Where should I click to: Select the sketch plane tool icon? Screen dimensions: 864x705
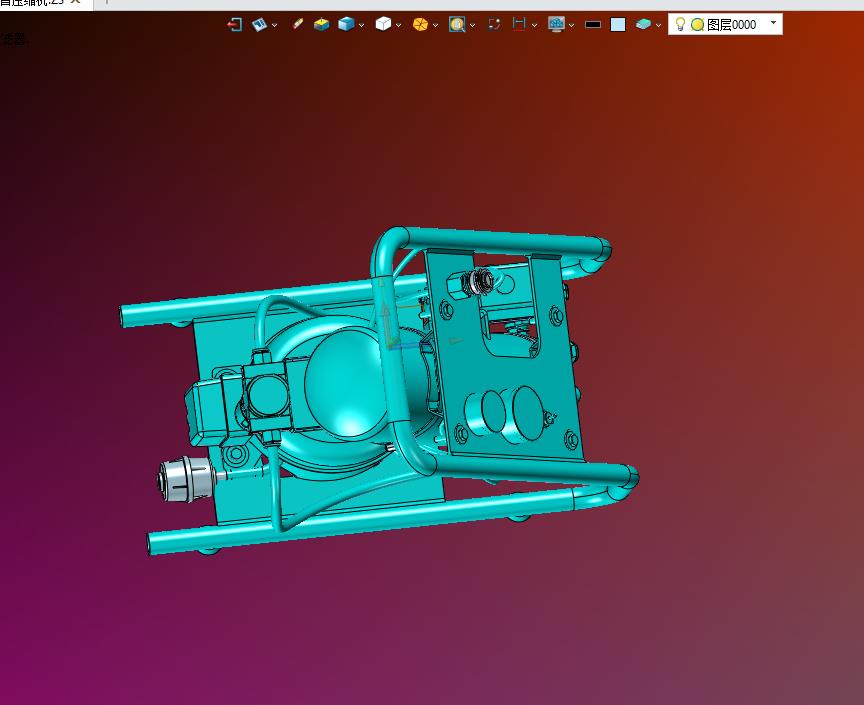pyautogui.click(x=259, y=24)
